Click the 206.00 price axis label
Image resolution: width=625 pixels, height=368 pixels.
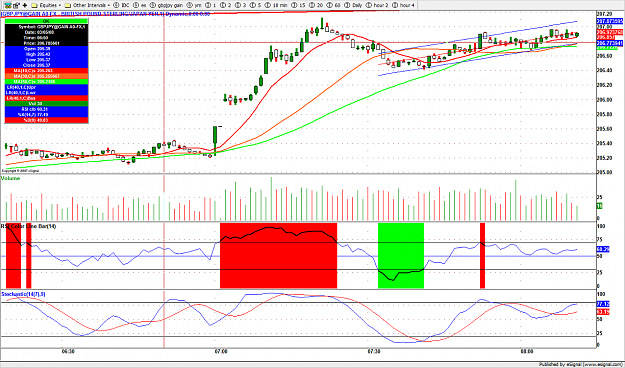point(605,100)
